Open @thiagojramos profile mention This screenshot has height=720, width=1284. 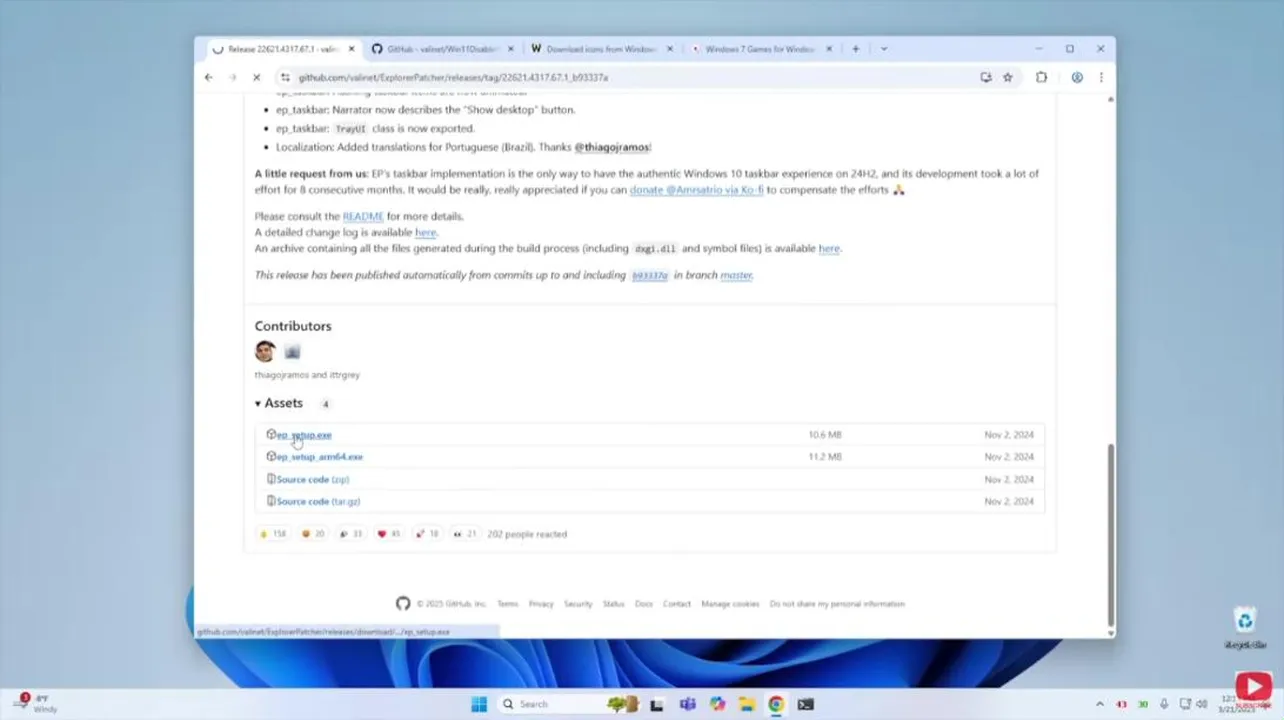point(612,147)
